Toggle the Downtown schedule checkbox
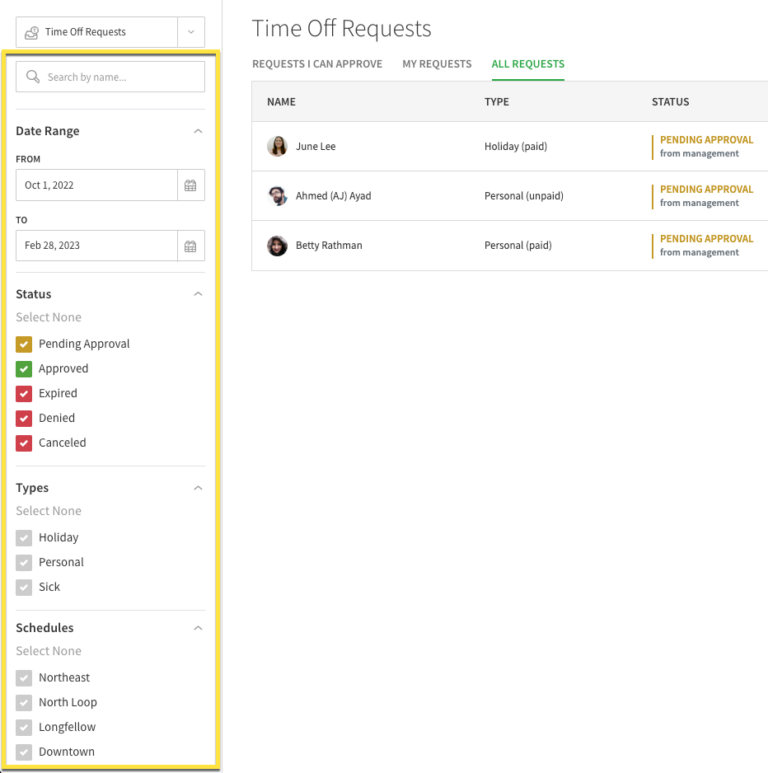This screenshot has width=768, height=773. point(24,752)
